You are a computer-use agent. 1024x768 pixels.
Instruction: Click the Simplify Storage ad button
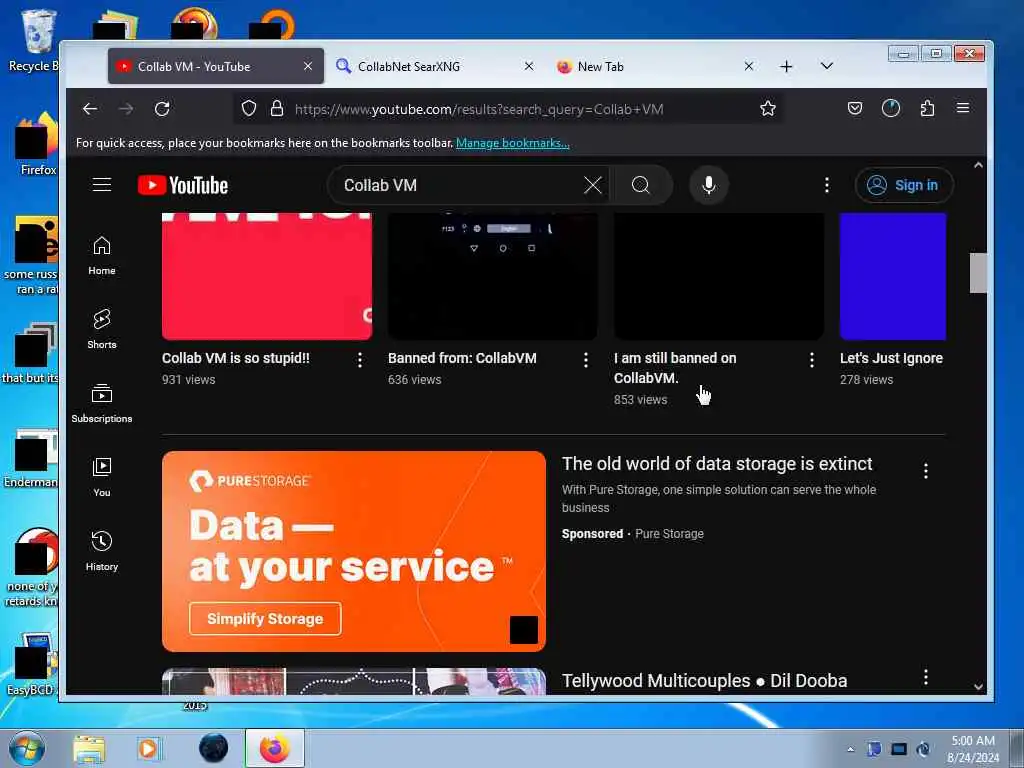coord(265,618)
